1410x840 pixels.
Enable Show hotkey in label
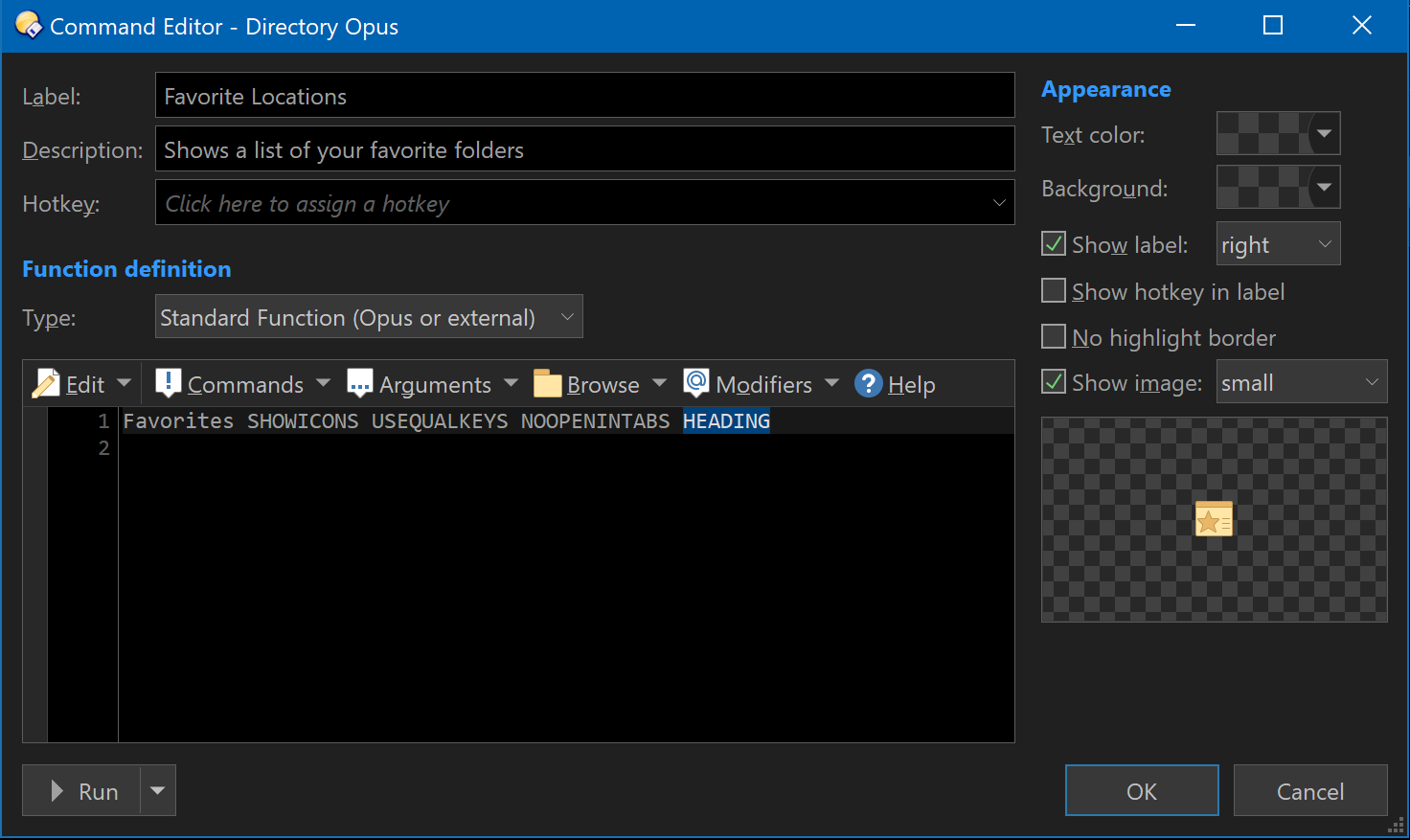point(1054,291)
